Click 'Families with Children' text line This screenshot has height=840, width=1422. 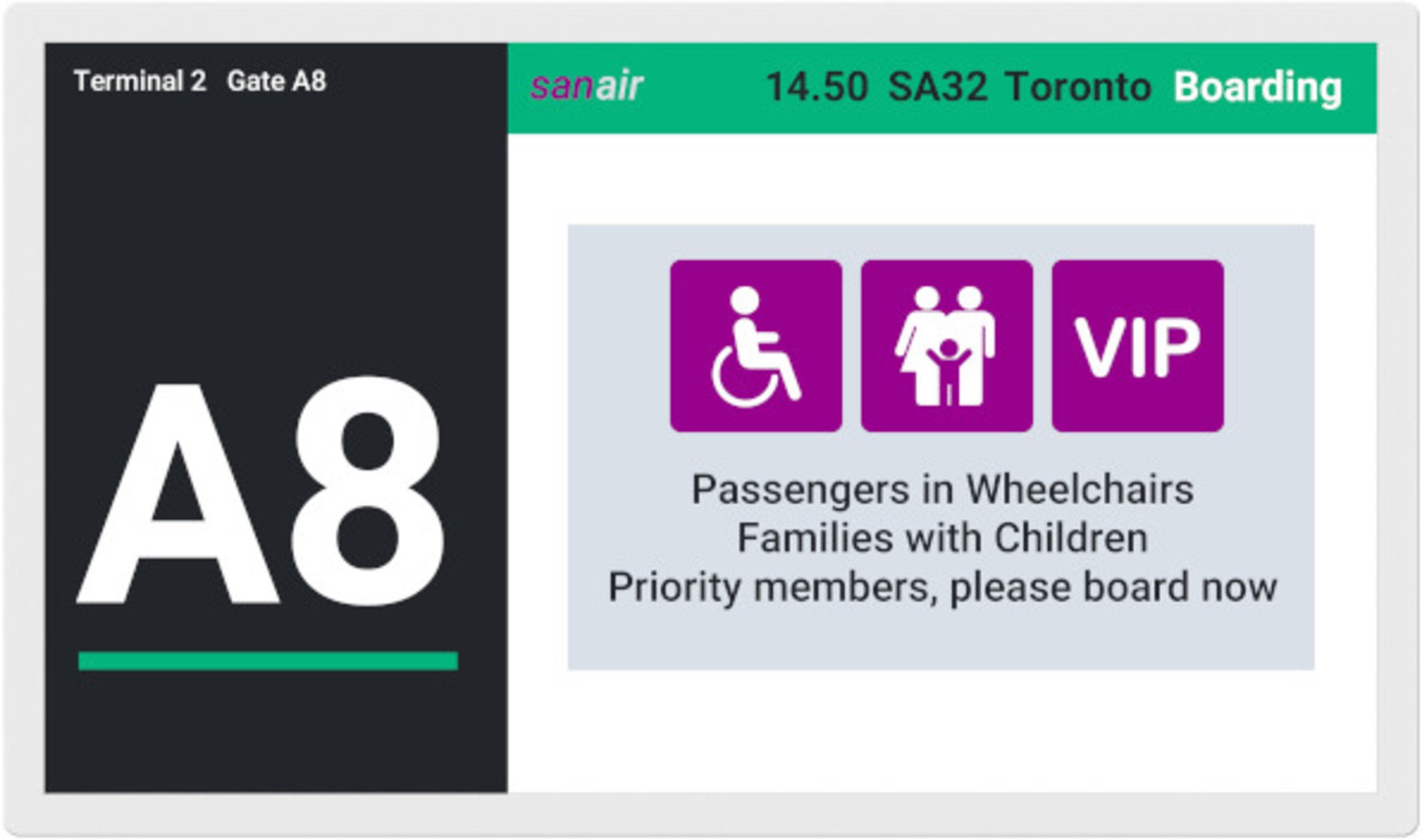[x=942, y=538]
